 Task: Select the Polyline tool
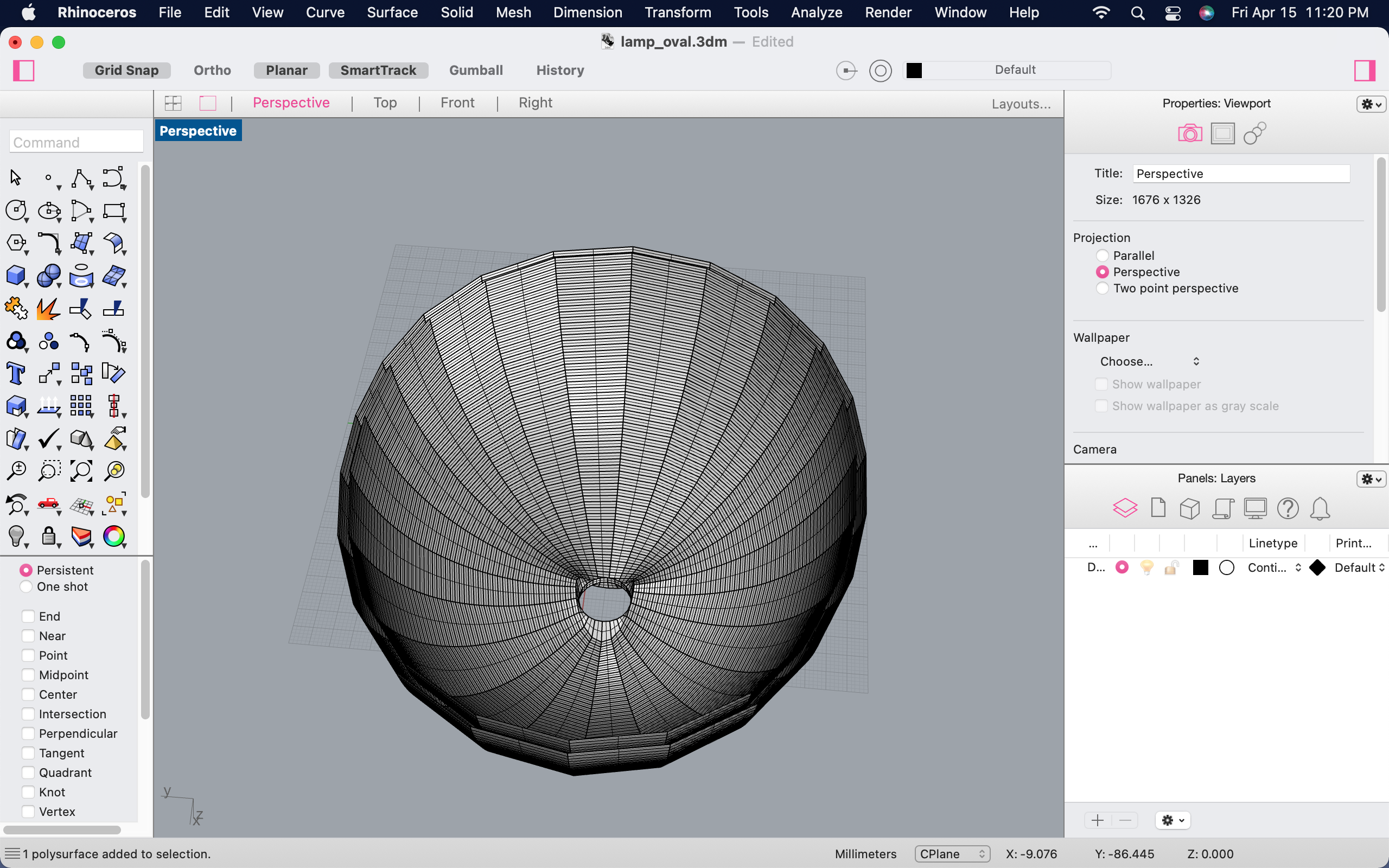(81, 178)
